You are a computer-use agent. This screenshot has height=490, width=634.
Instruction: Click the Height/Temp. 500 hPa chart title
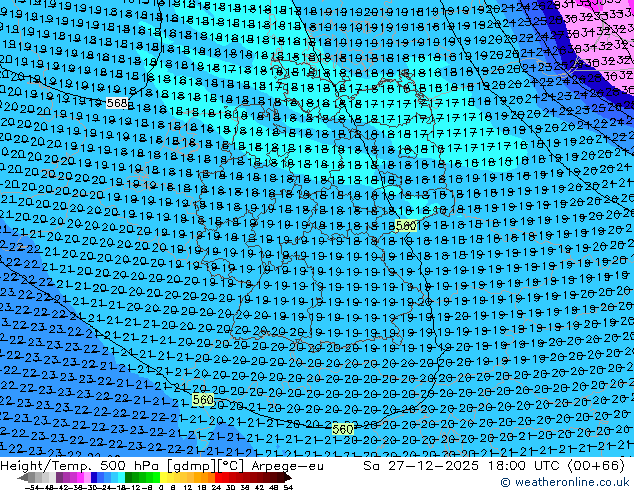81,466
